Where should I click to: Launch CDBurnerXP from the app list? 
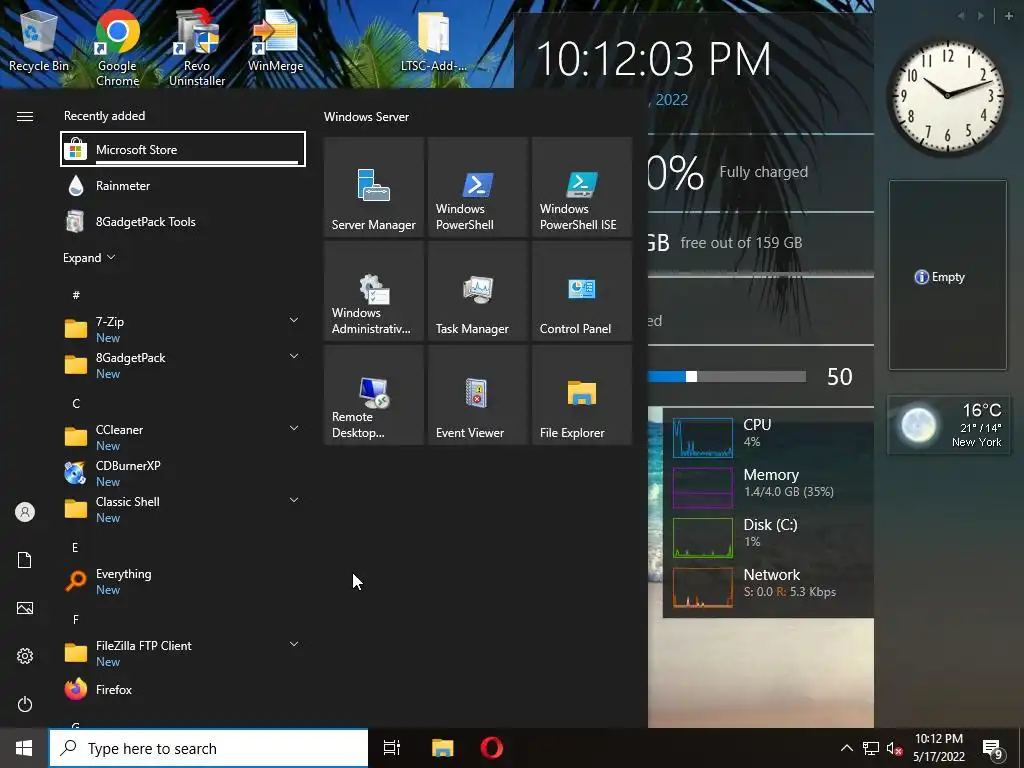pyautogui.click(x=183, y=473)
